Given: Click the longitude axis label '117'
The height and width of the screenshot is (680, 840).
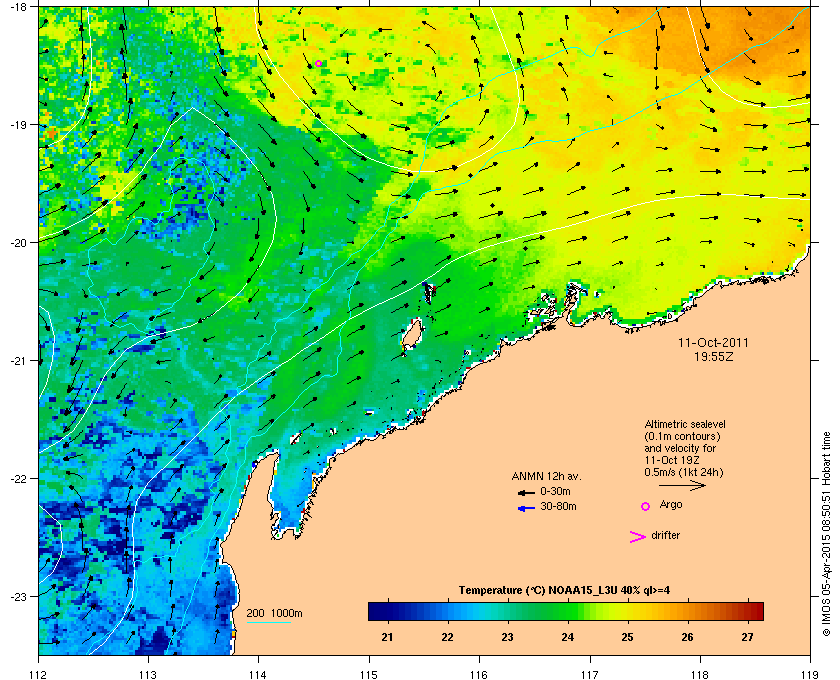Looking at the screenshot, I should 590,675.
